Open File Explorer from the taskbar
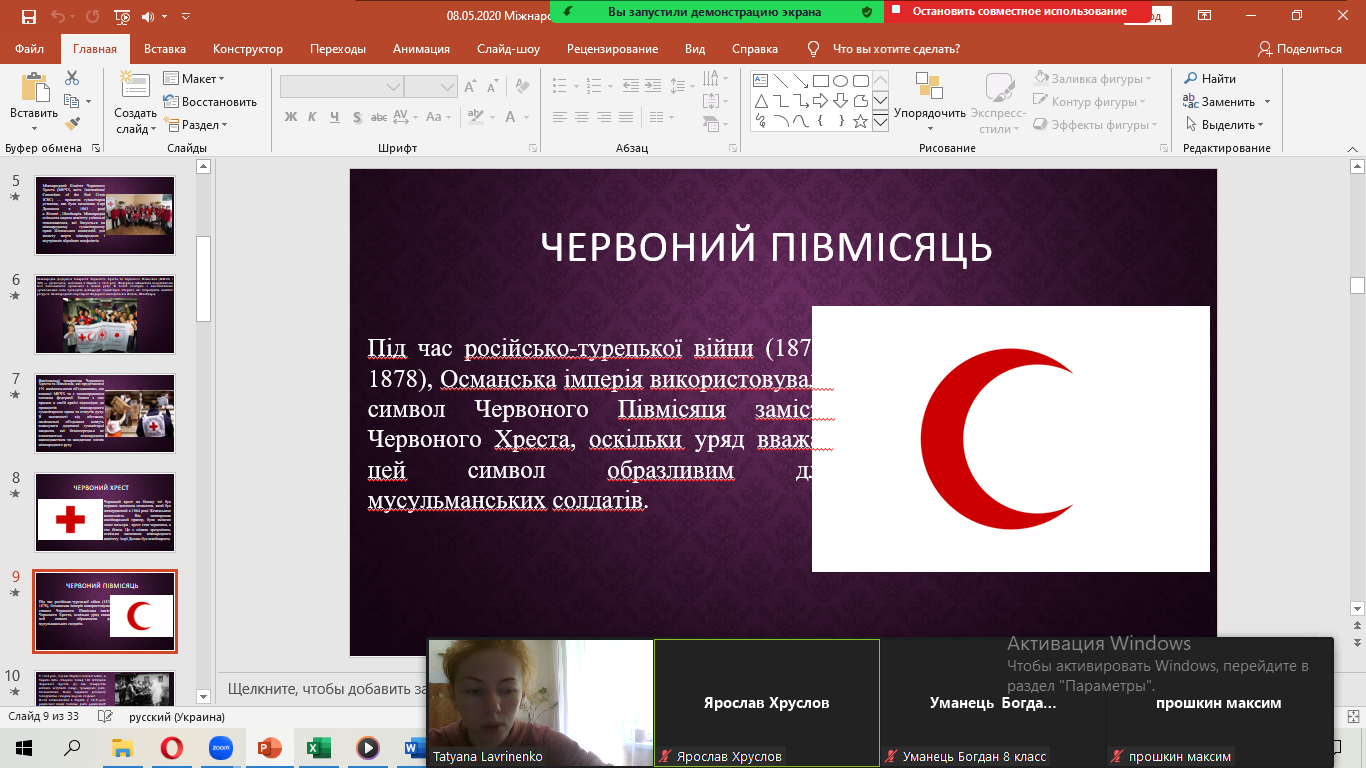The image size is (1366, 768). (123, 747)
